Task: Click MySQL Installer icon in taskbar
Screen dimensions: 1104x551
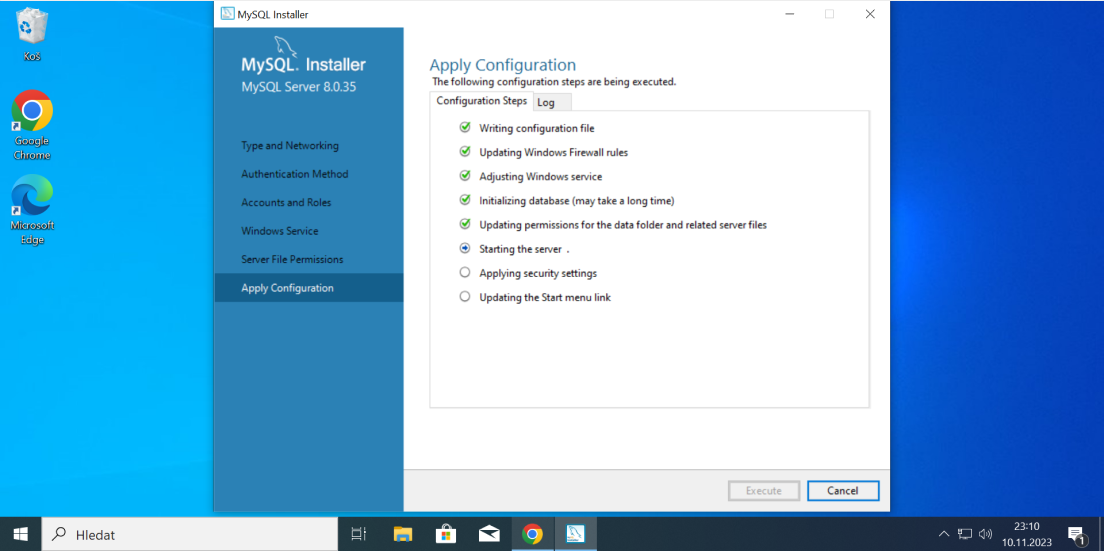Action: coord(575,534)
